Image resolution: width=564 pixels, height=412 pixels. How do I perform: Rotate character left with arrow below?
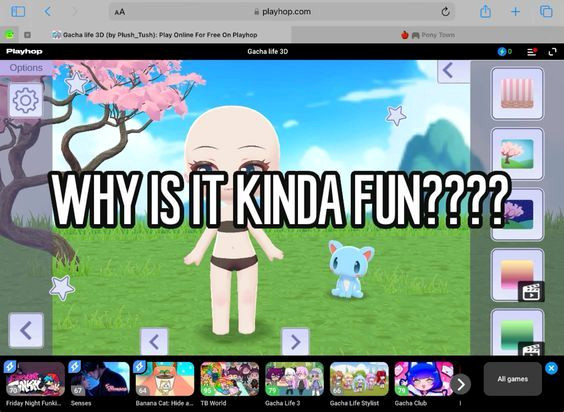(154, 341)
